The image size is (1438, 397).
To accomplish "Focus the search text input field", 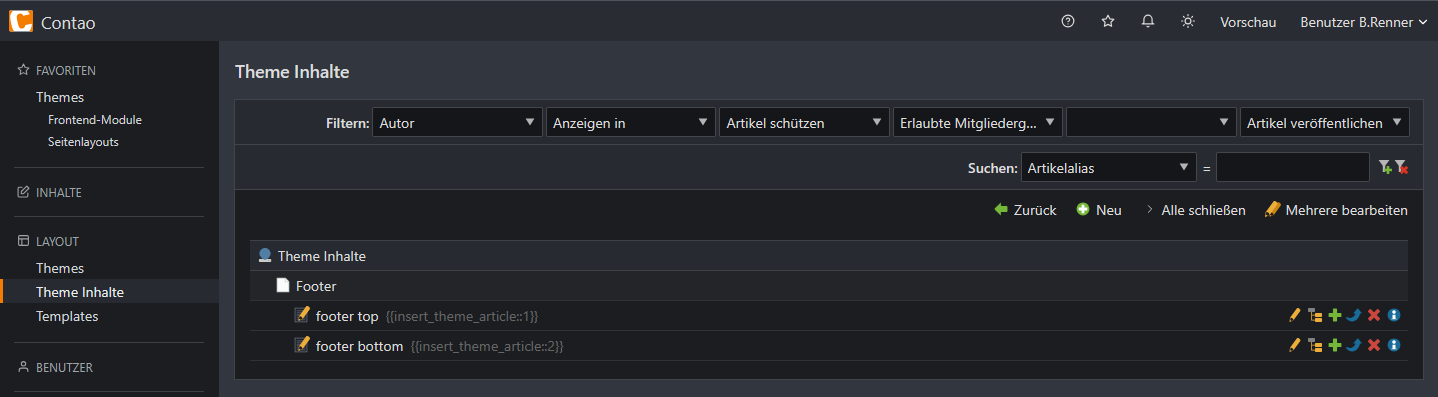I will (x=1293, y=168).
